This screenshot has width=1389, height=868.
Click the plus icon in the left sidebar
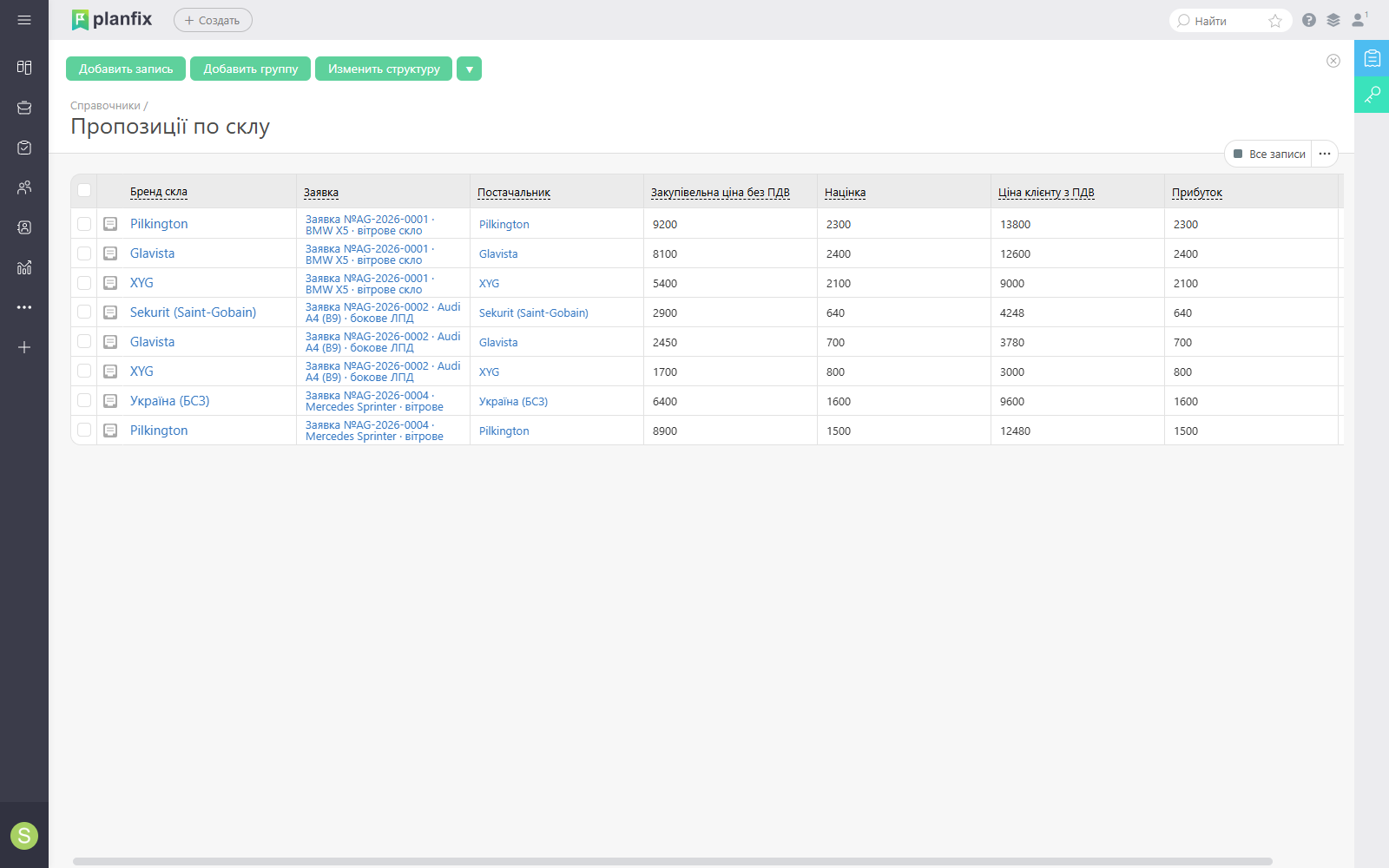[x=24, y=347]
